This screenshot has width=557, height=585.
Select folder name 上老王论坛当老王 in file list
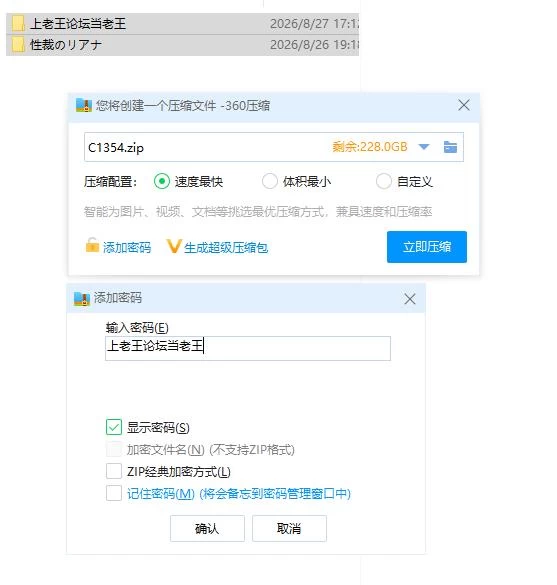(78, 24)
